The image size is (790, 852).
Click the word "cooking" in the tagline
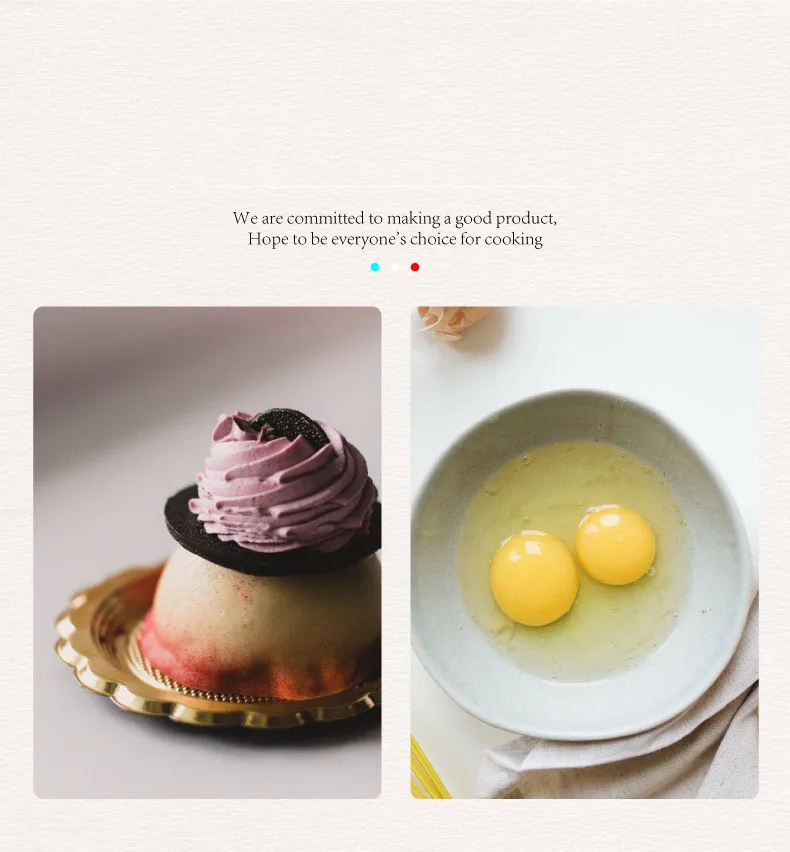pos(513,240)
